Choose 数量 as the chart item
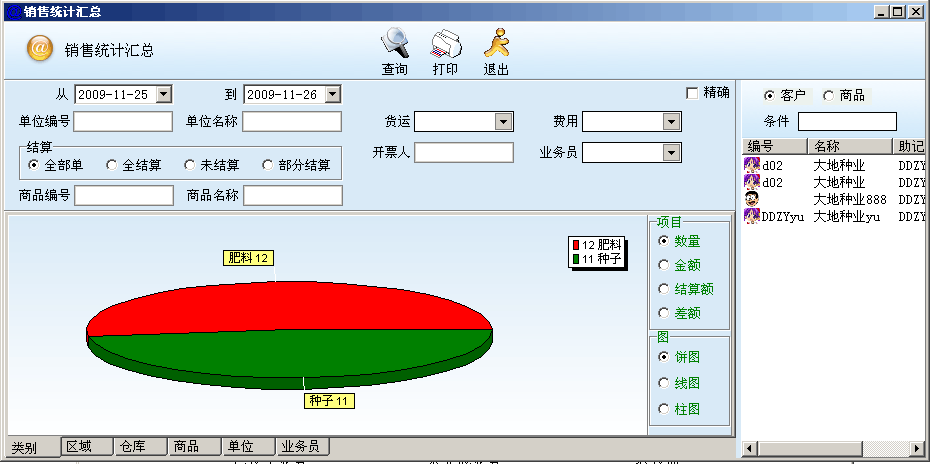This screenshot has height=464, width=930. coord(664,241)
